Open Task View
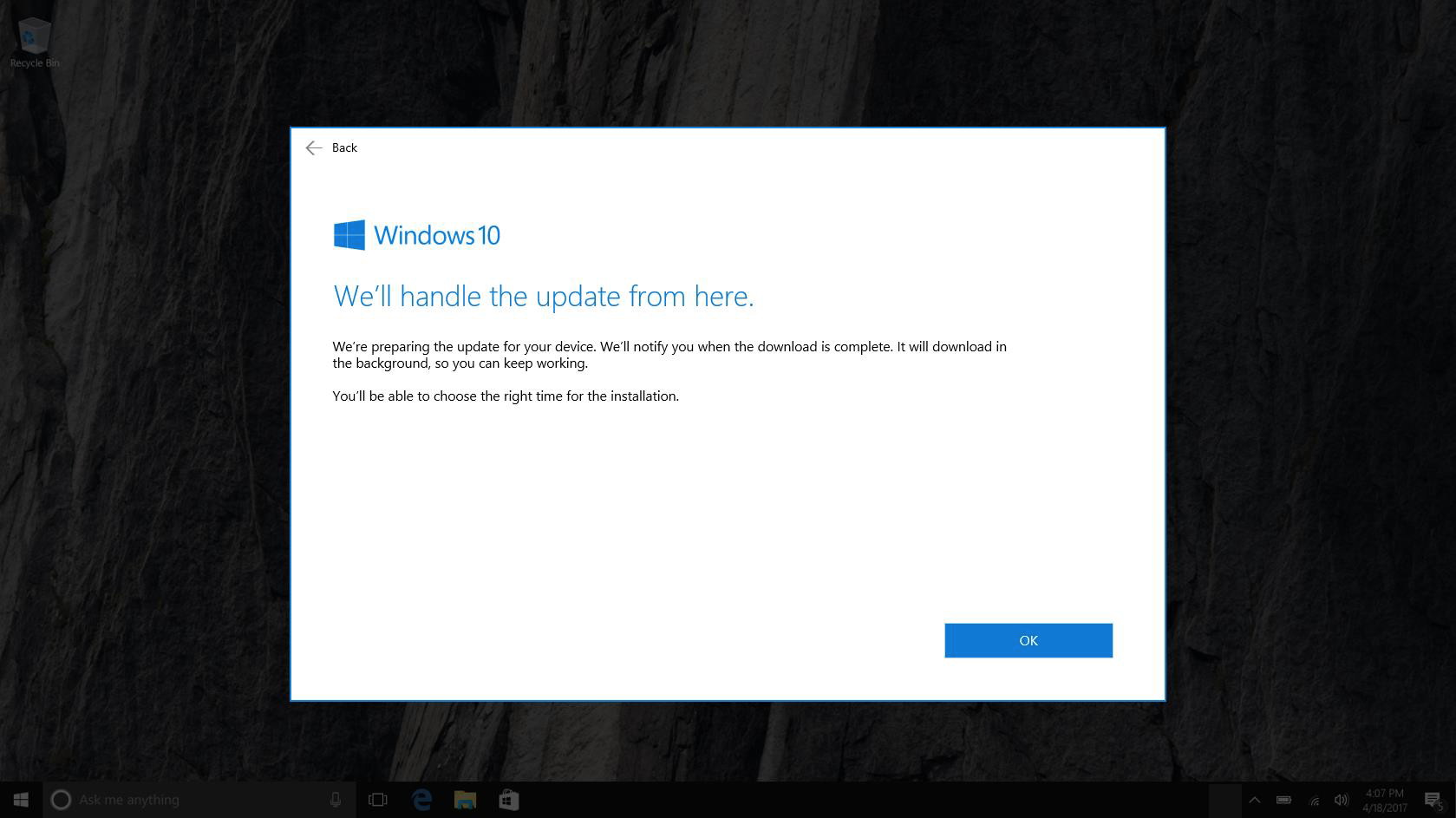This screenshot has height=818, width=1456. pyautogui.click(x=378, y=800)
